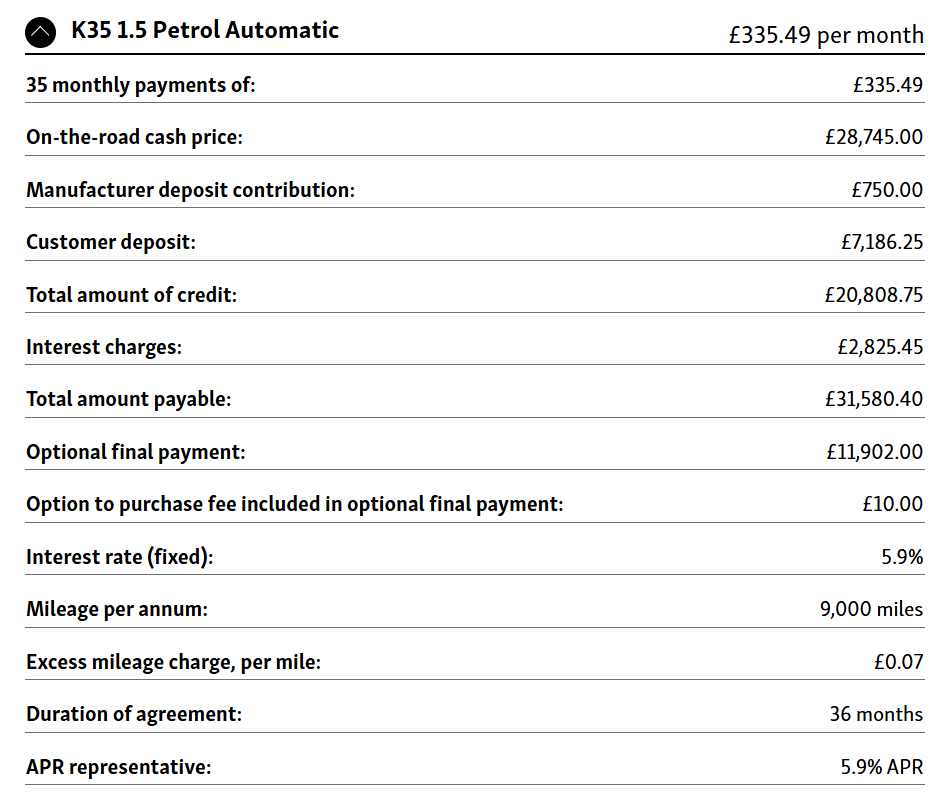This screenshot has width=942, height=802.
Task: Select the 35 monthly payments label
Action: [141, 85]
